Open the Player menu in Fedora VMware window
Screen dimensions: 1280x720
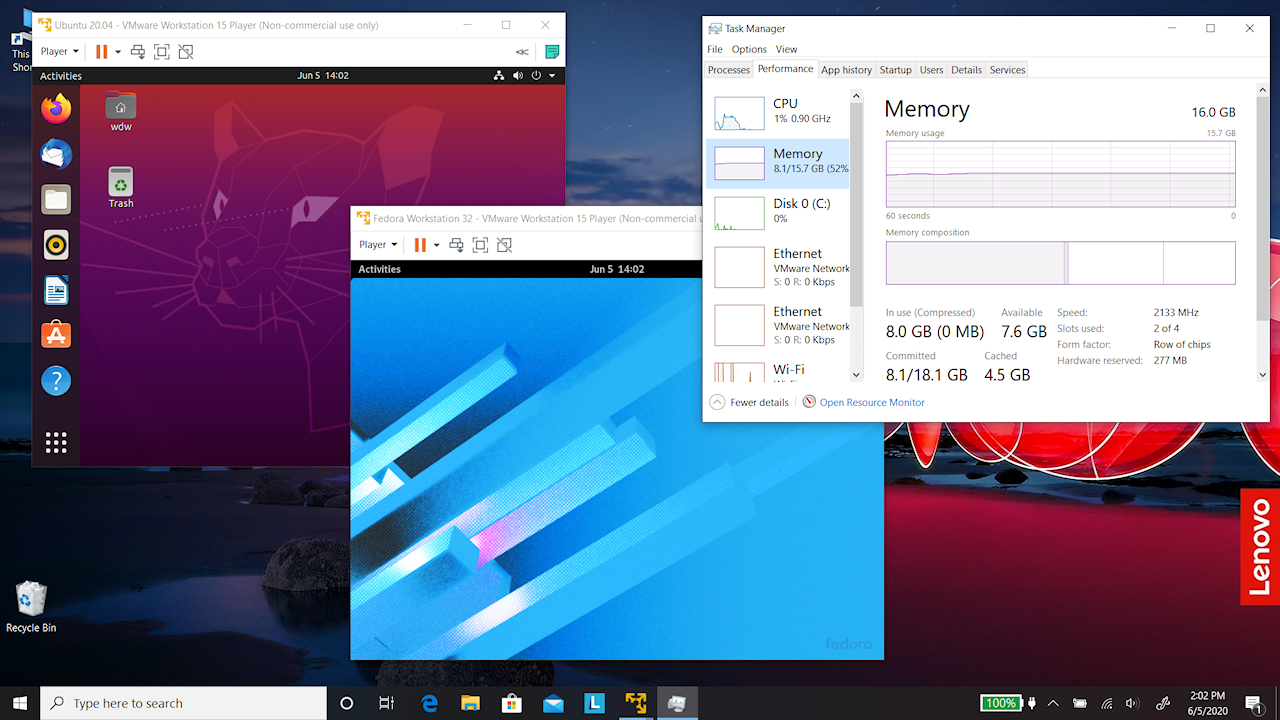[x=378, y=244]
